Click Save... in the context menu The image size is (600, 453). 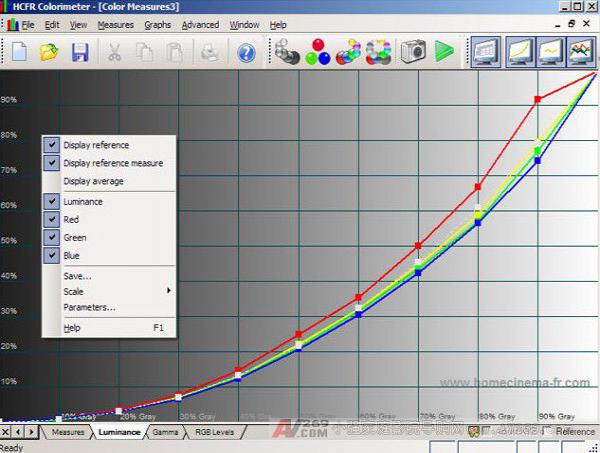[77, 275]
